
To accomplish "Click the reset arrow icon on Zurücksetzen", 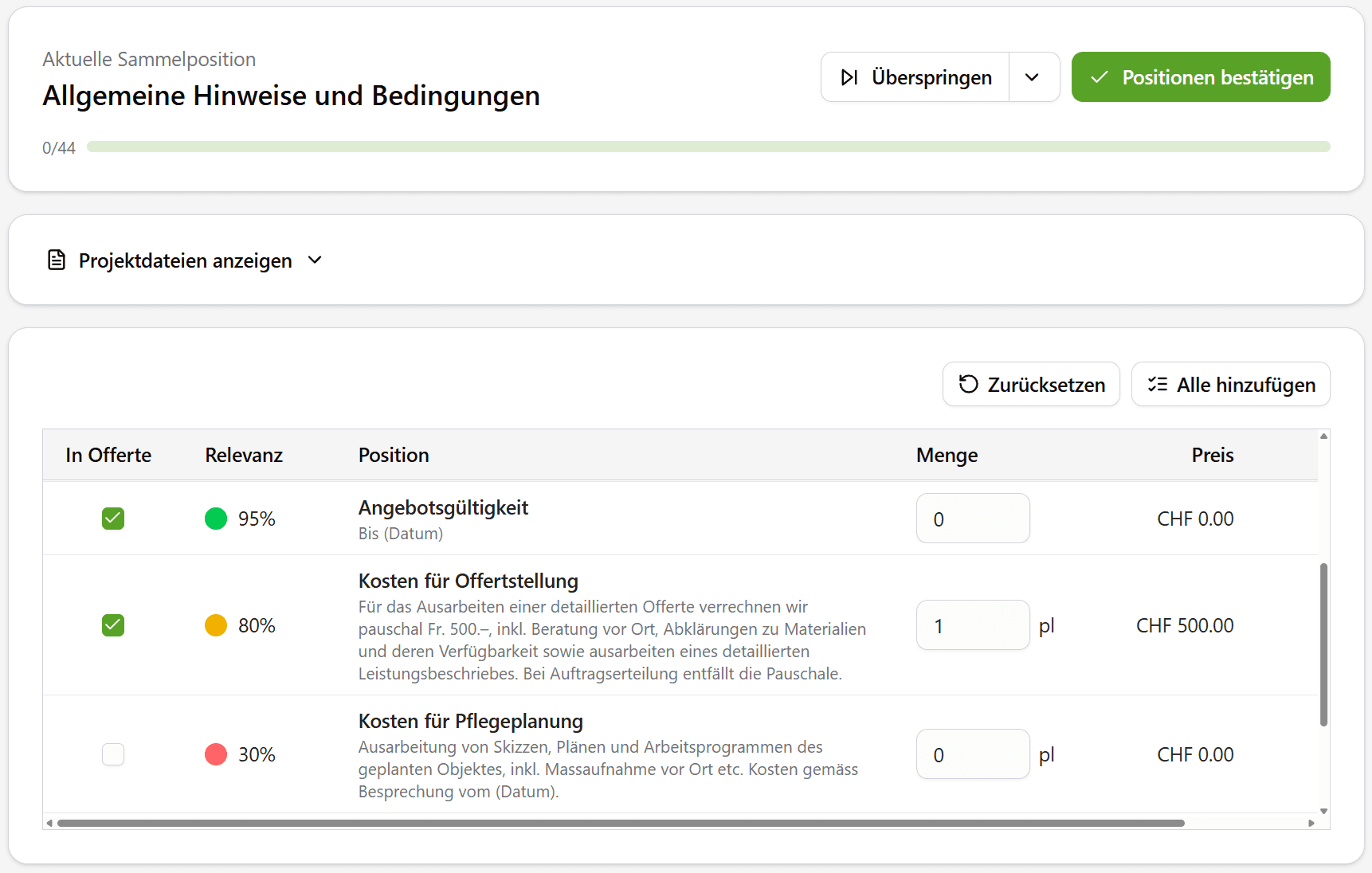I will point(968,384).
